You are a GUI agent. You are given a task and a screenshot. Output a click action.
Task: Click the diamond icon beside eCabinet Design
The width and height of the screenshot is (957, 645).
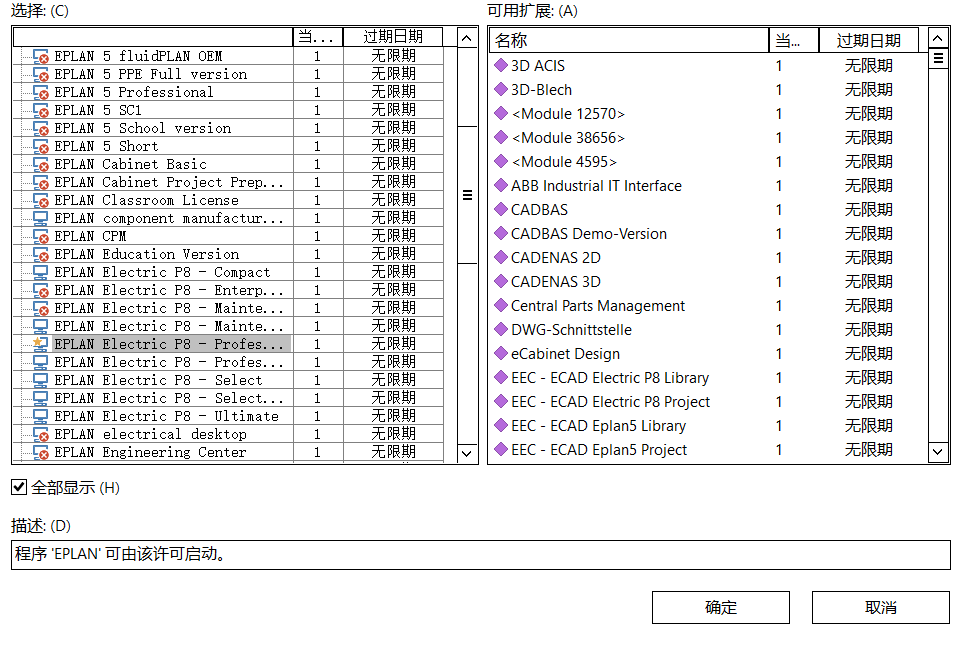(x=502, y=353)
